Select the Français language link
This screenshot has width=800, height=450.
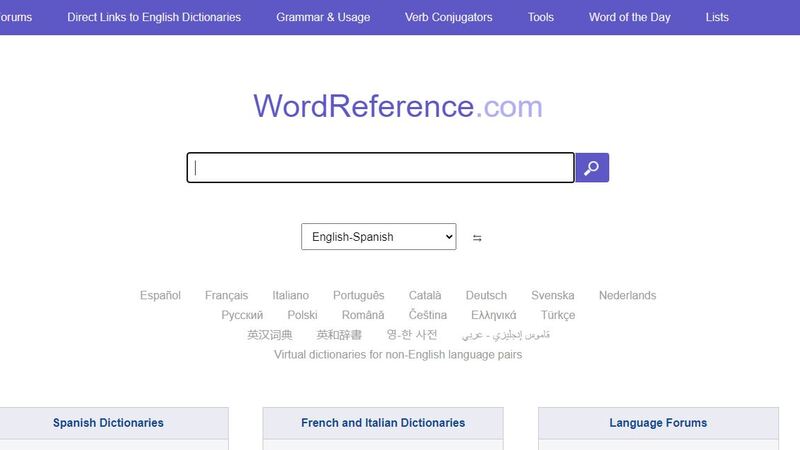(x=226, y=295)
